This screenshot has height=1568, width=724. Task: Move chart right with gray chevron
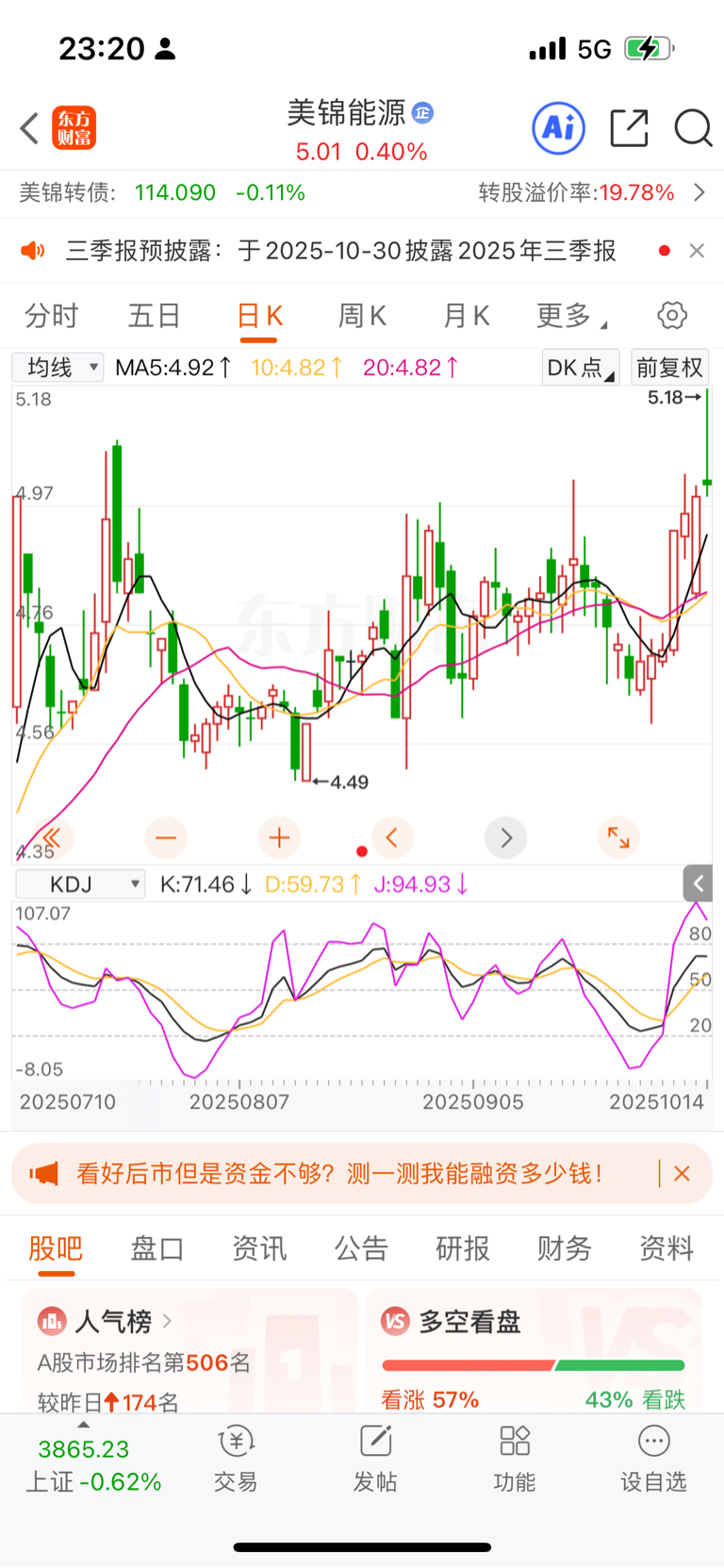pos(505,837)
